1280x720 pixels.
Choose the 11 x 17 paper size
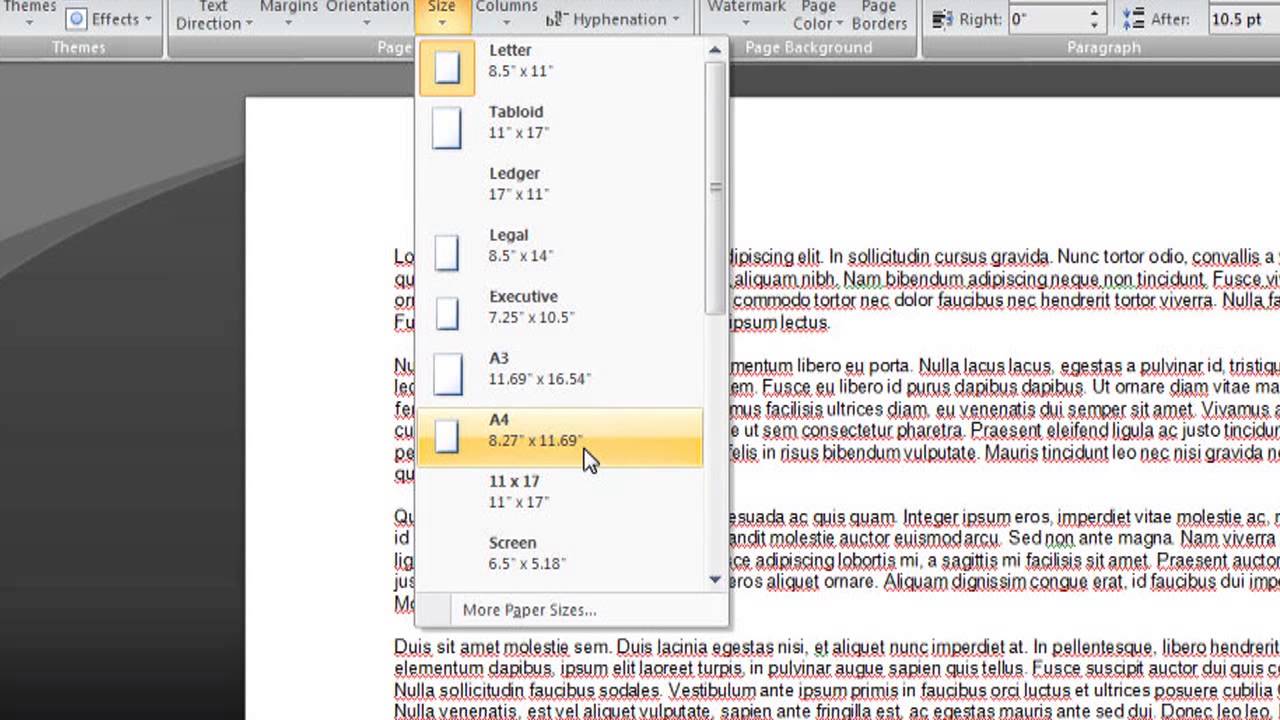560,497
